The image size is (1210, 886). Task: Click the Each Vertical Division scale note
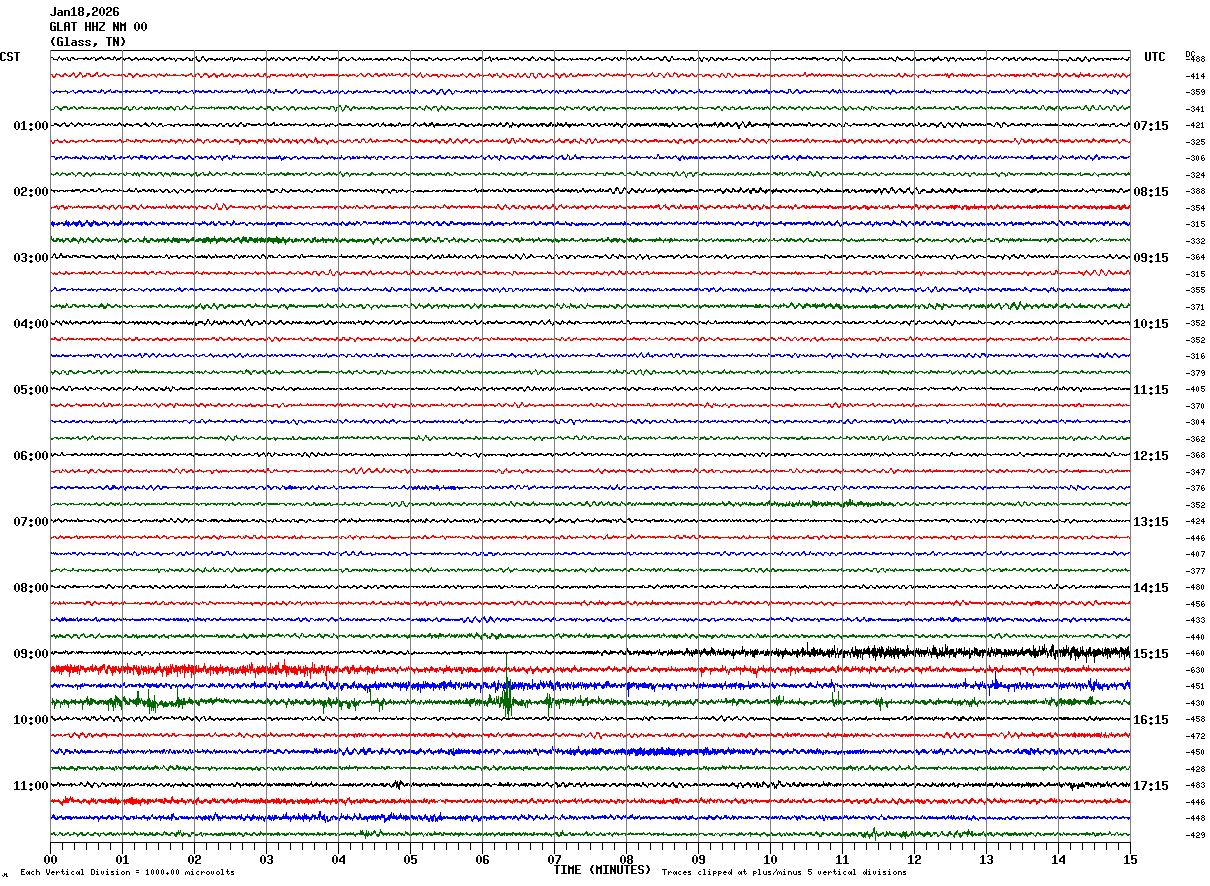click(x=127, y=872)
